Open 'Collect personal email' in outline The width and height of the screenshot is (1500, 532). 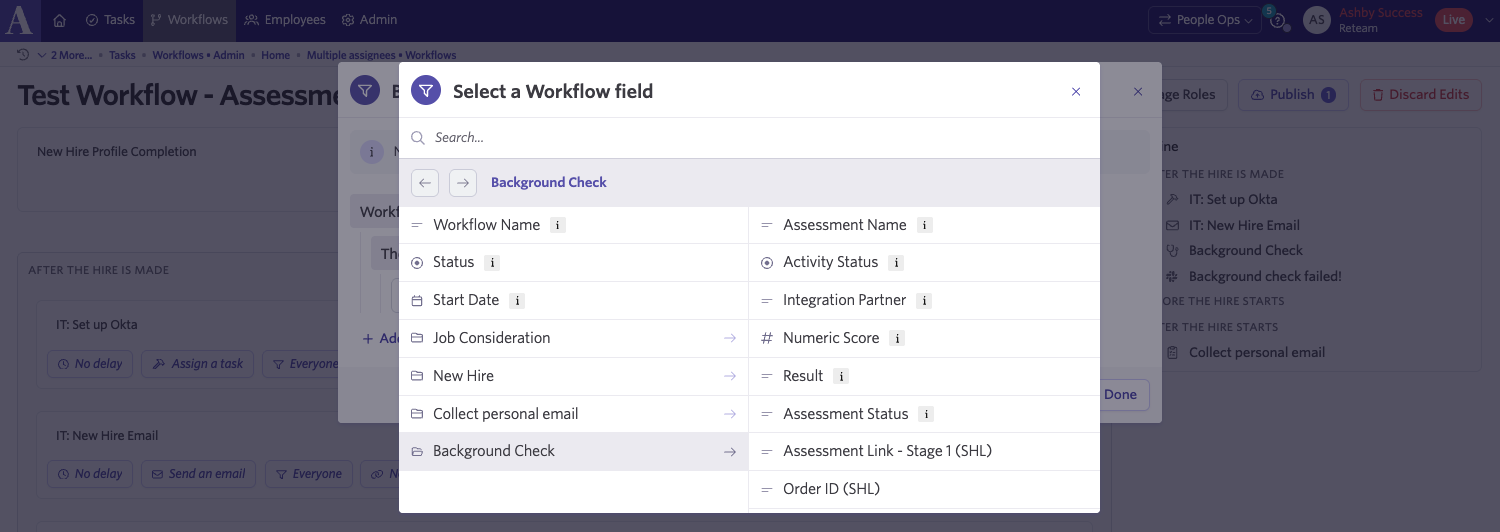1257,353
